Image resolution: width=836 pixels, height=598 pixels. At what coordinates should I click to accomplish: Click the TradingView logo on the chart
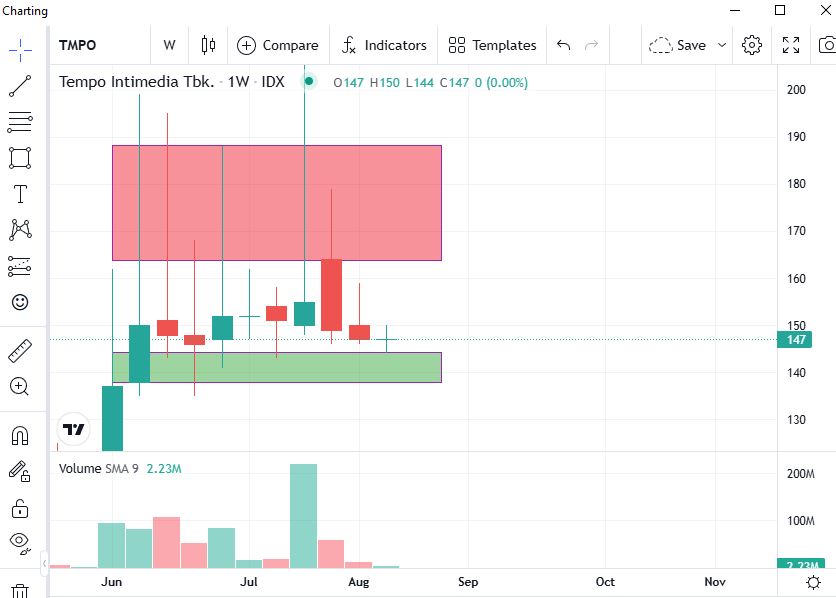tap(74, 429)
